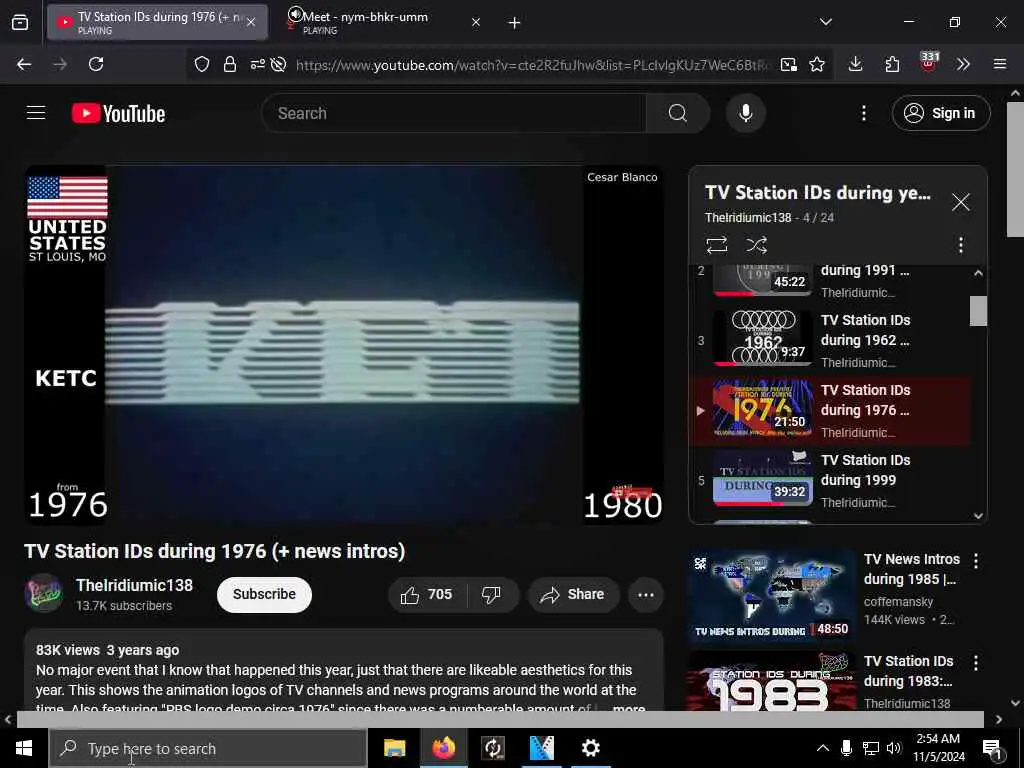1024x768 pixels.
Task: Close the Meet nym-bhkr-umm tab
Action: [476, 22]
